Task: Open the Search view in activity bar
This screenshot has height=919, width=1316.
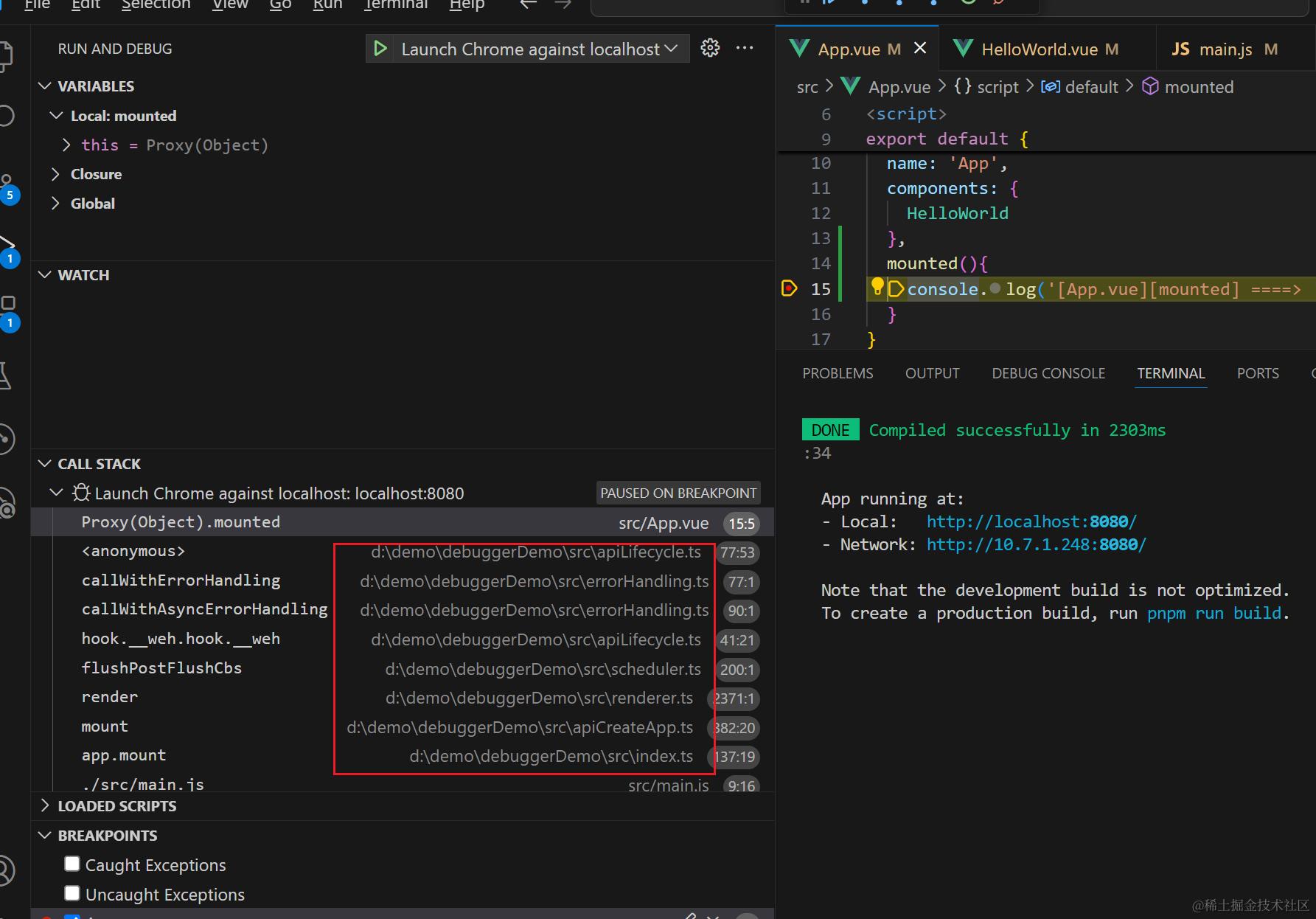Action: click(x=7, y=116)
